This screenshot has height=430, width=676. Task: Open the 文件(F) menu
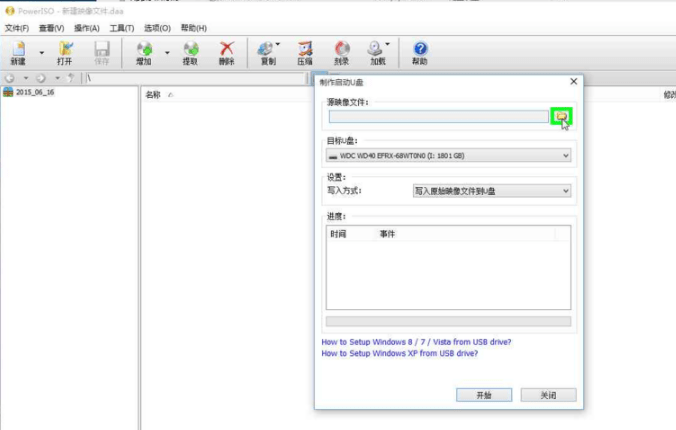click(x=17, y=28)
